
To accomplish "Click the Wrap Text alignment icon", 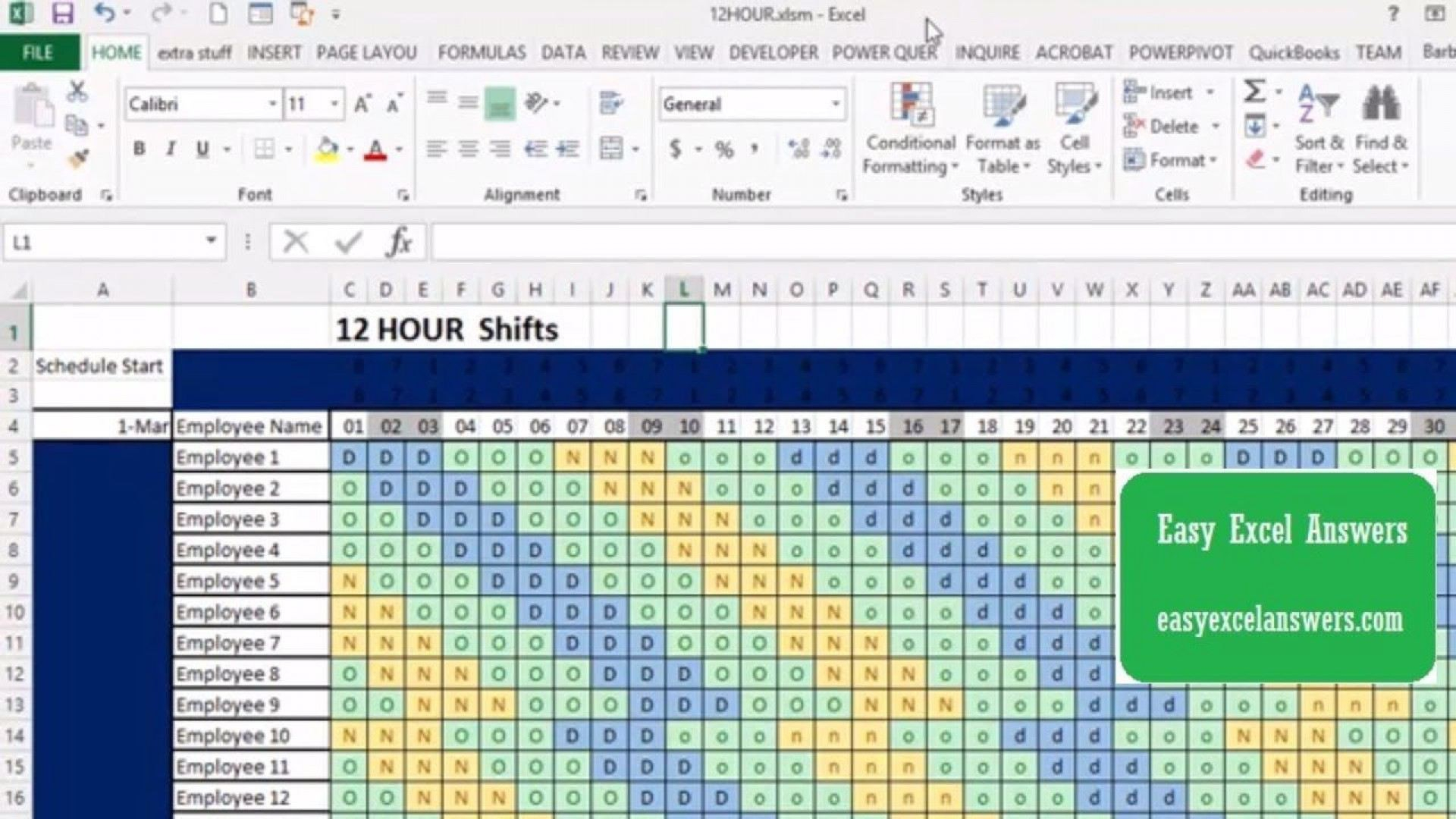I will (x=609, y=102).
